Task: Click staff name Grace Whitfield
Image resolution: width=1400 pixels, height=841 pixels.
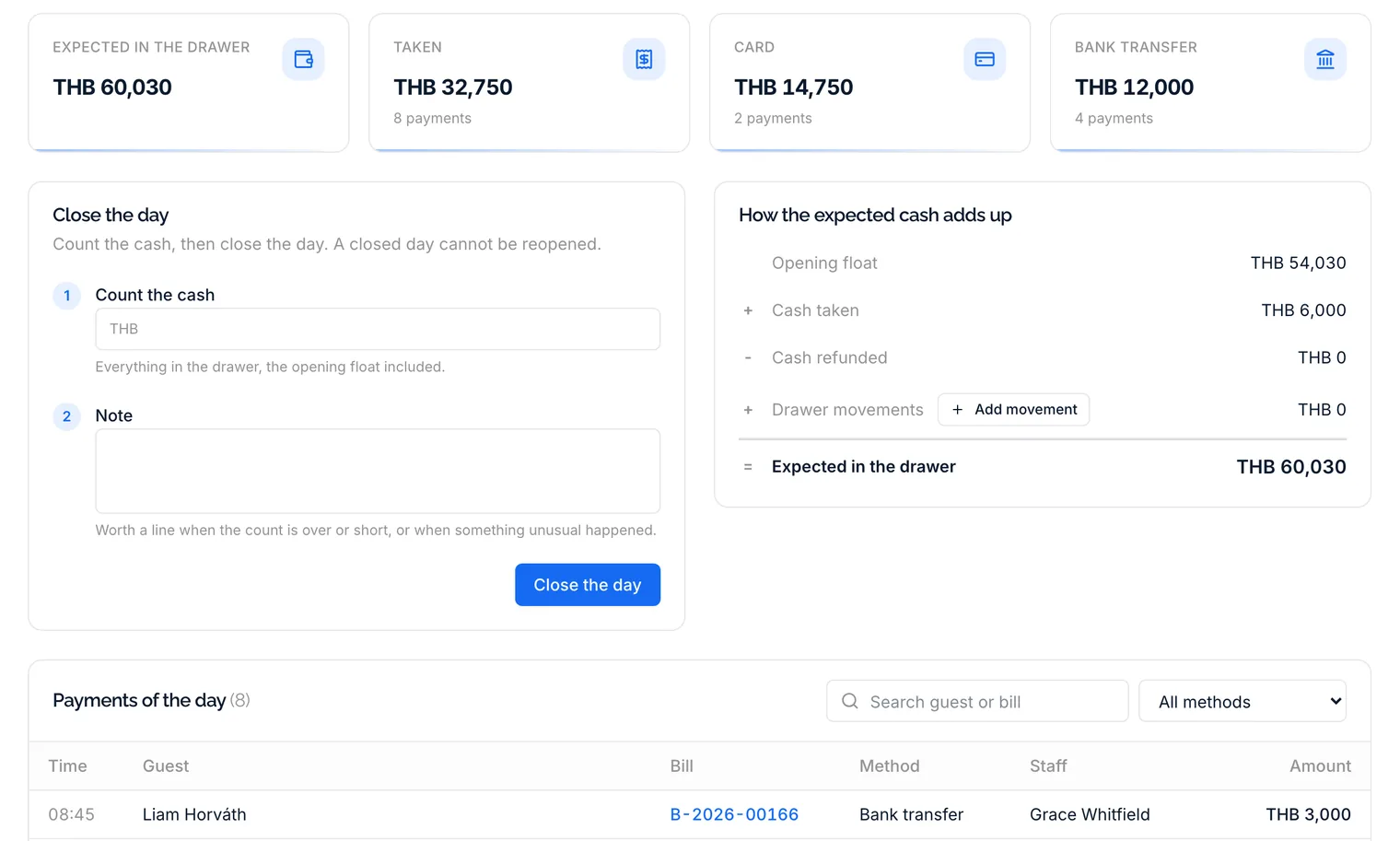Action: click(1090, 814)
